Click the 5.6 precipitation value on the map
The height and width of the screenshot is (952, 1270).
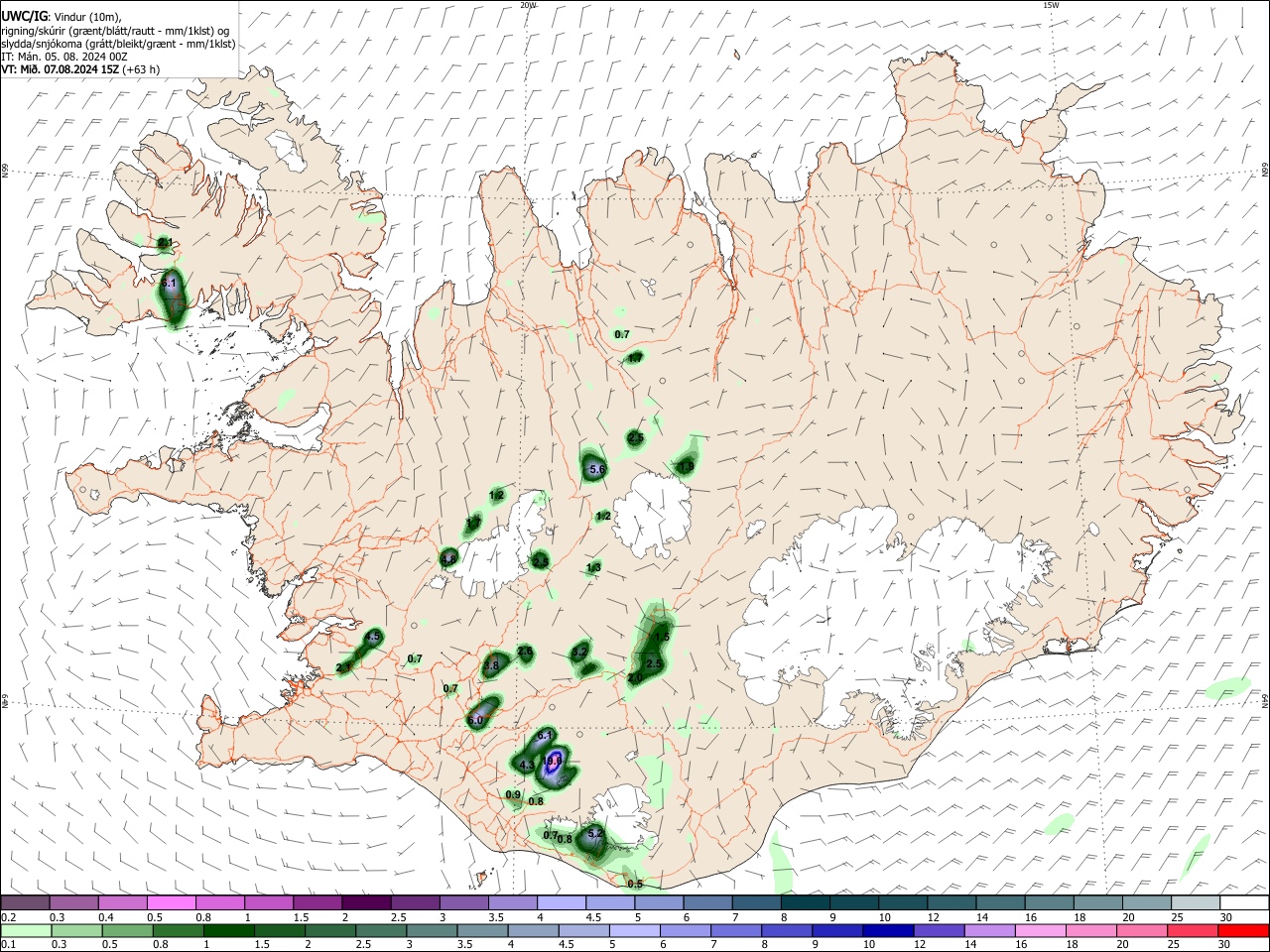(x=597, y=469)
